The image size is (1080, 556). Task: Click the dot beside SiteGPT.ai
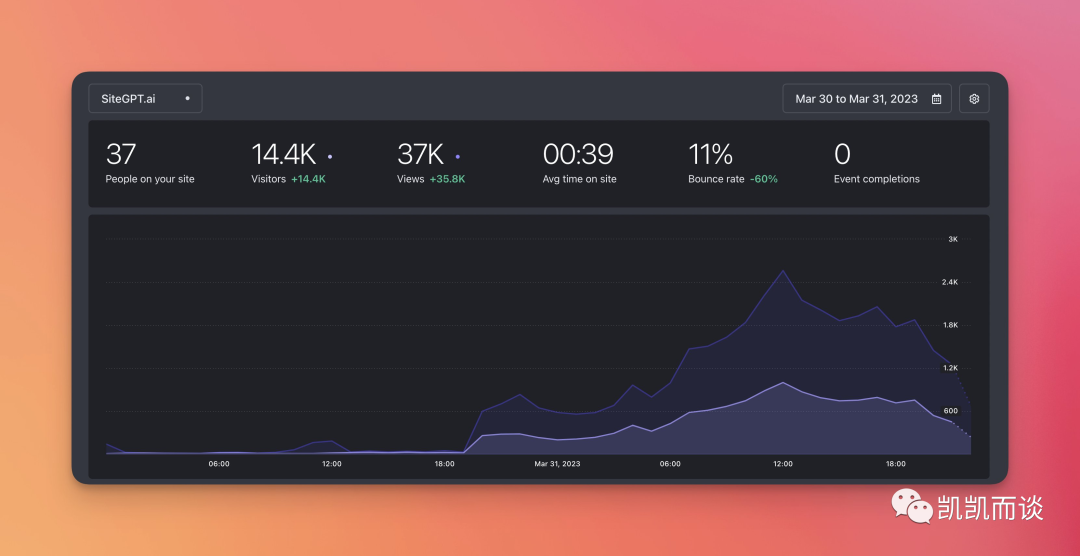pyautogui.click(x=187, y=99)
